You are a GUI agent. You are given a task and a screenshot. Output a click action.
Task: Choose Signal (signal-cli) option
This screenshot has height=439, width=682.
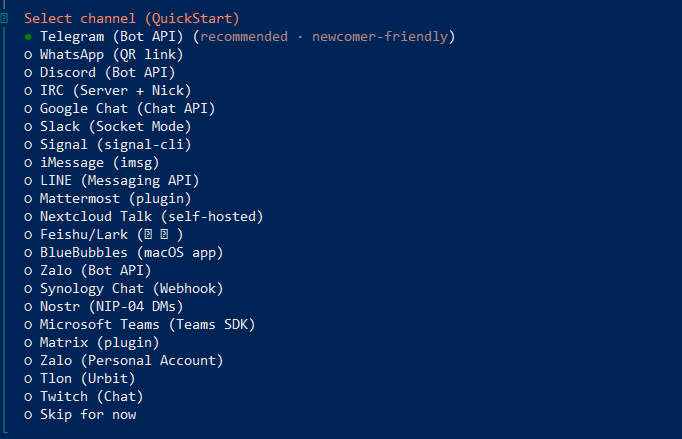pyautogui.click(x=115, y=144)
